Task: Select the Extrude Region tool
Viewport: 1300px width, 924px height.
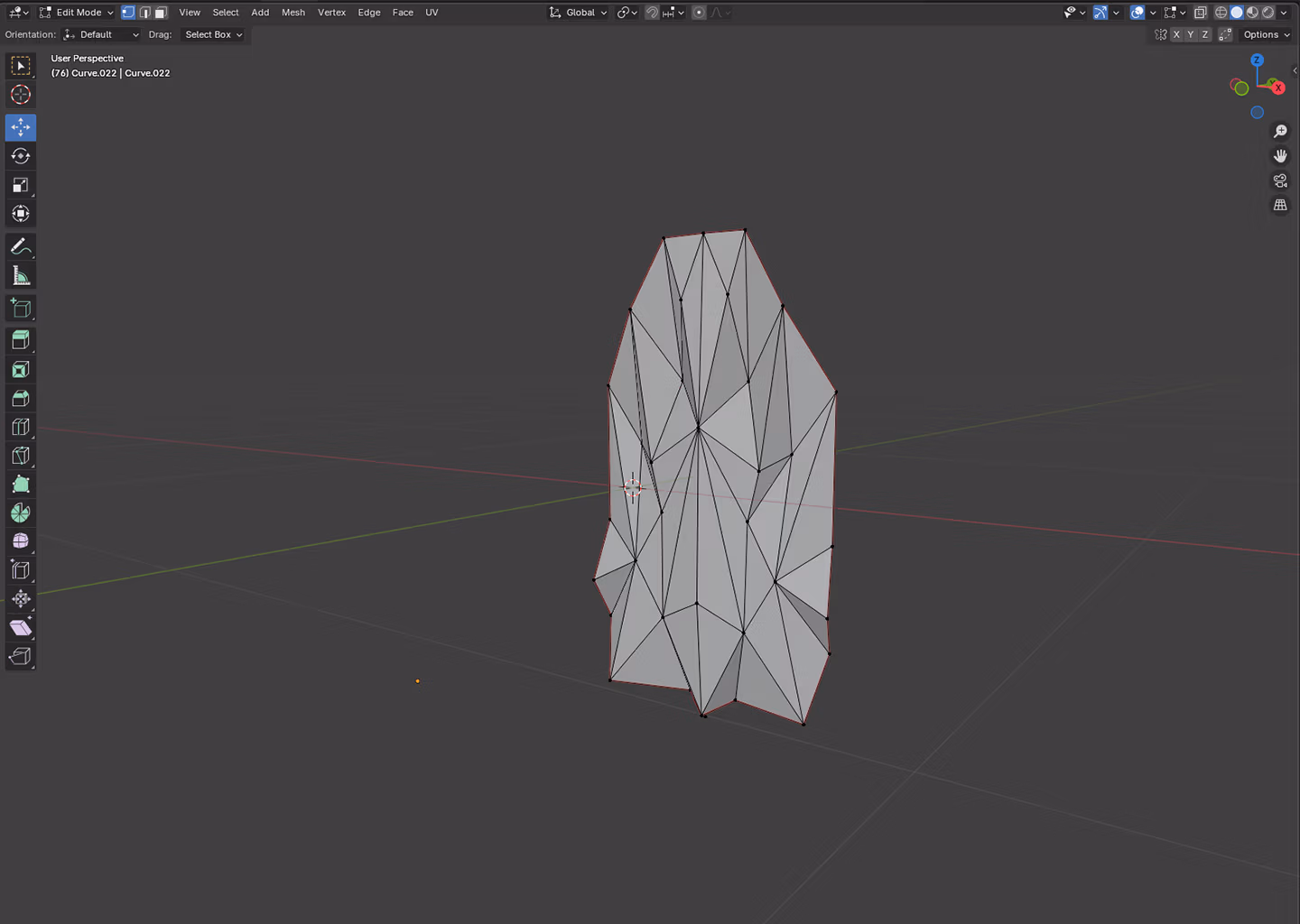Action: pyautogui.click(x=21, y=340)
